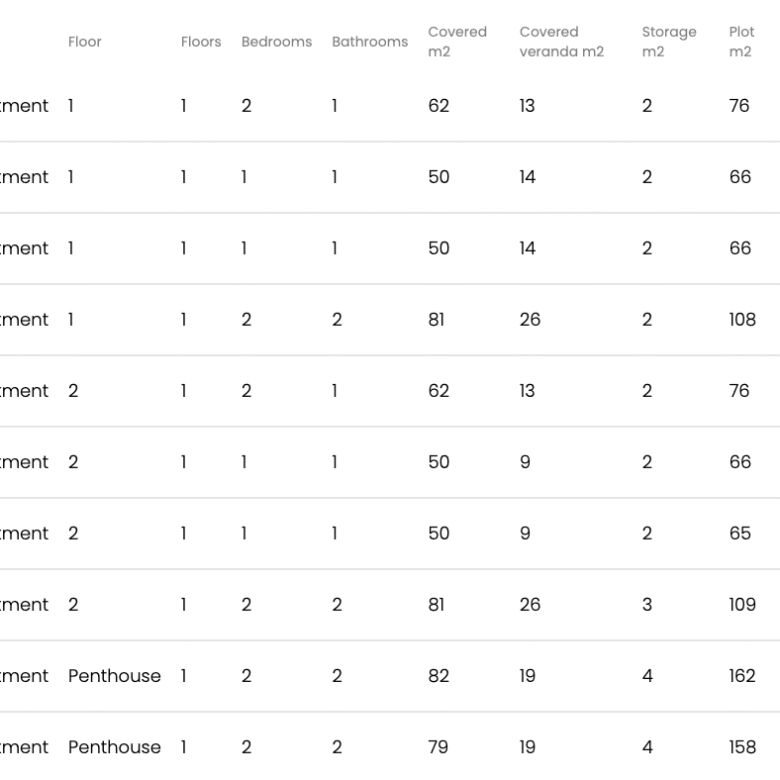Screen dimensions: 780x780
Task: Select the Covered veranda m2 header
Action: pyautogui.click(x=561, y=42)
